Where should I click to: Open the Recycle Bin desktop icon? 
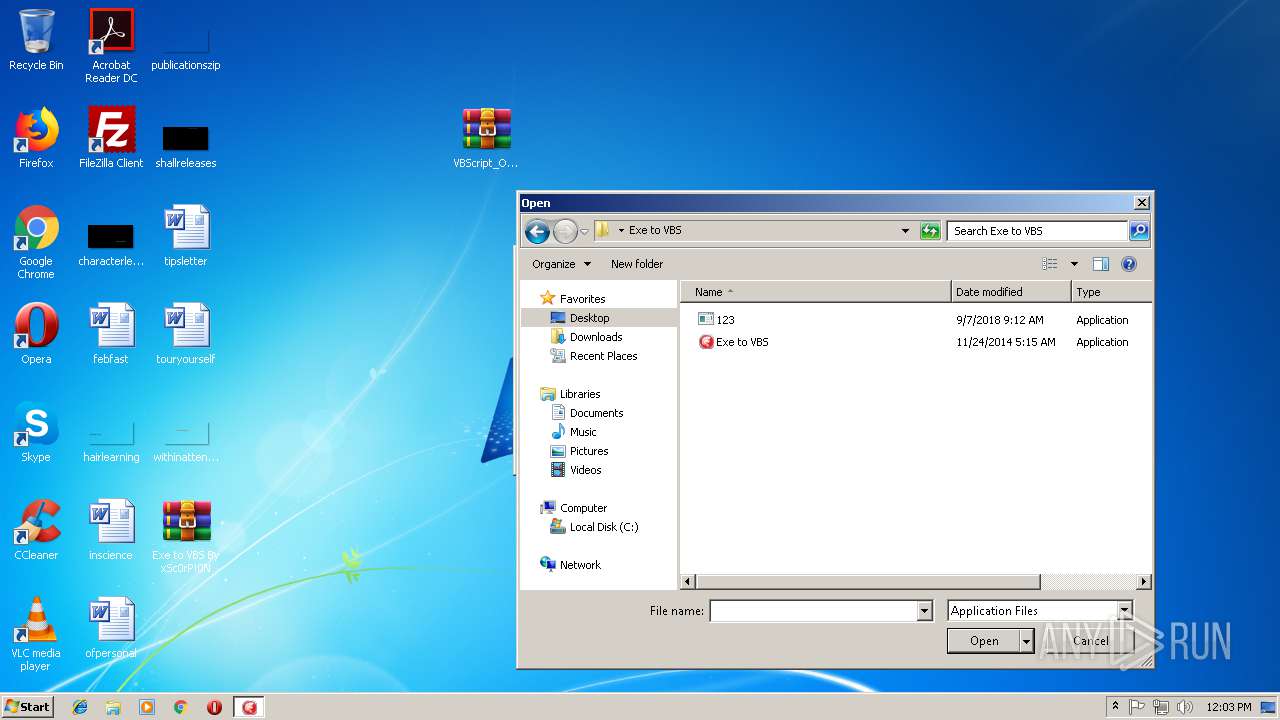coord(36,40)
